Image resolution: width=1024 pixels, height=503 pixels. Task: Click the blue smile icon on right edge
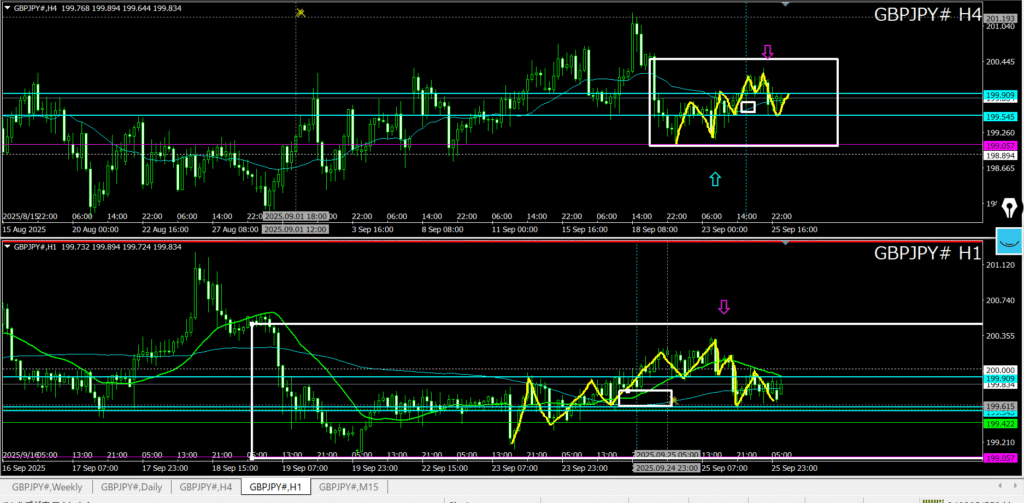[1009, 242]
